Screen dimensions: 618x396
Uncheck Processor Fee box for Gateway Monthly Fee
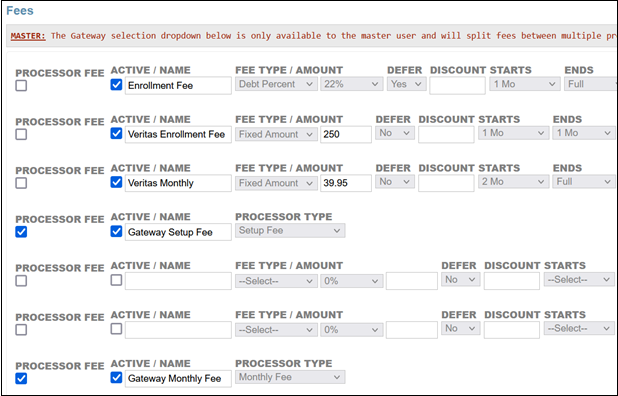coord(21,379)
